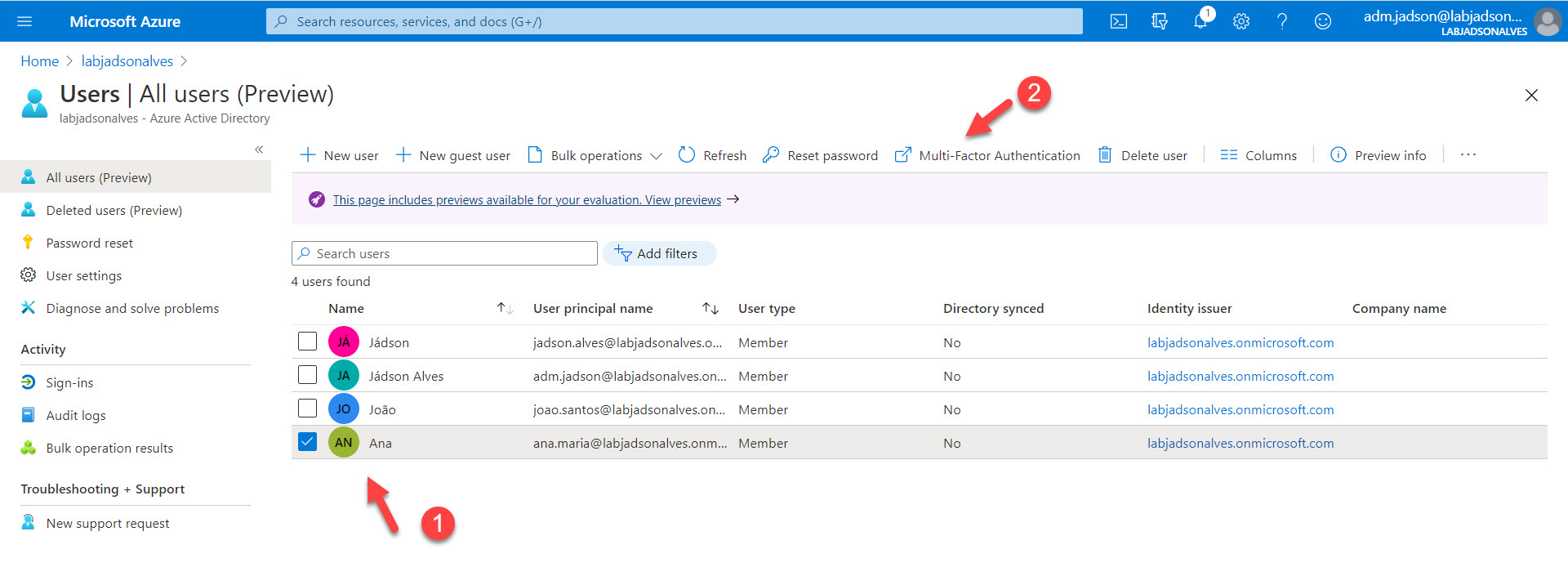
Task: Open the more options ellipsis in toolbar
Action: pyautogui.click(x=1468, y=154)
